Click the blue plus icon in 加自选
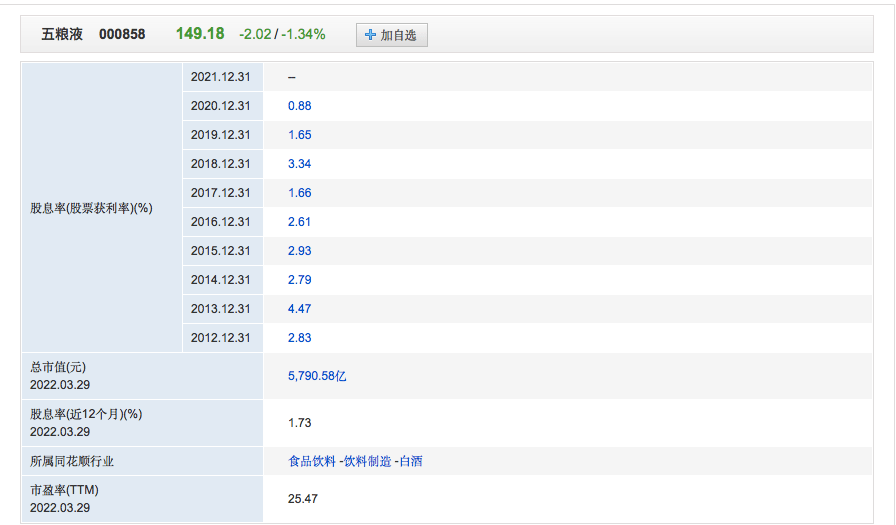 [x=370, y=35]
